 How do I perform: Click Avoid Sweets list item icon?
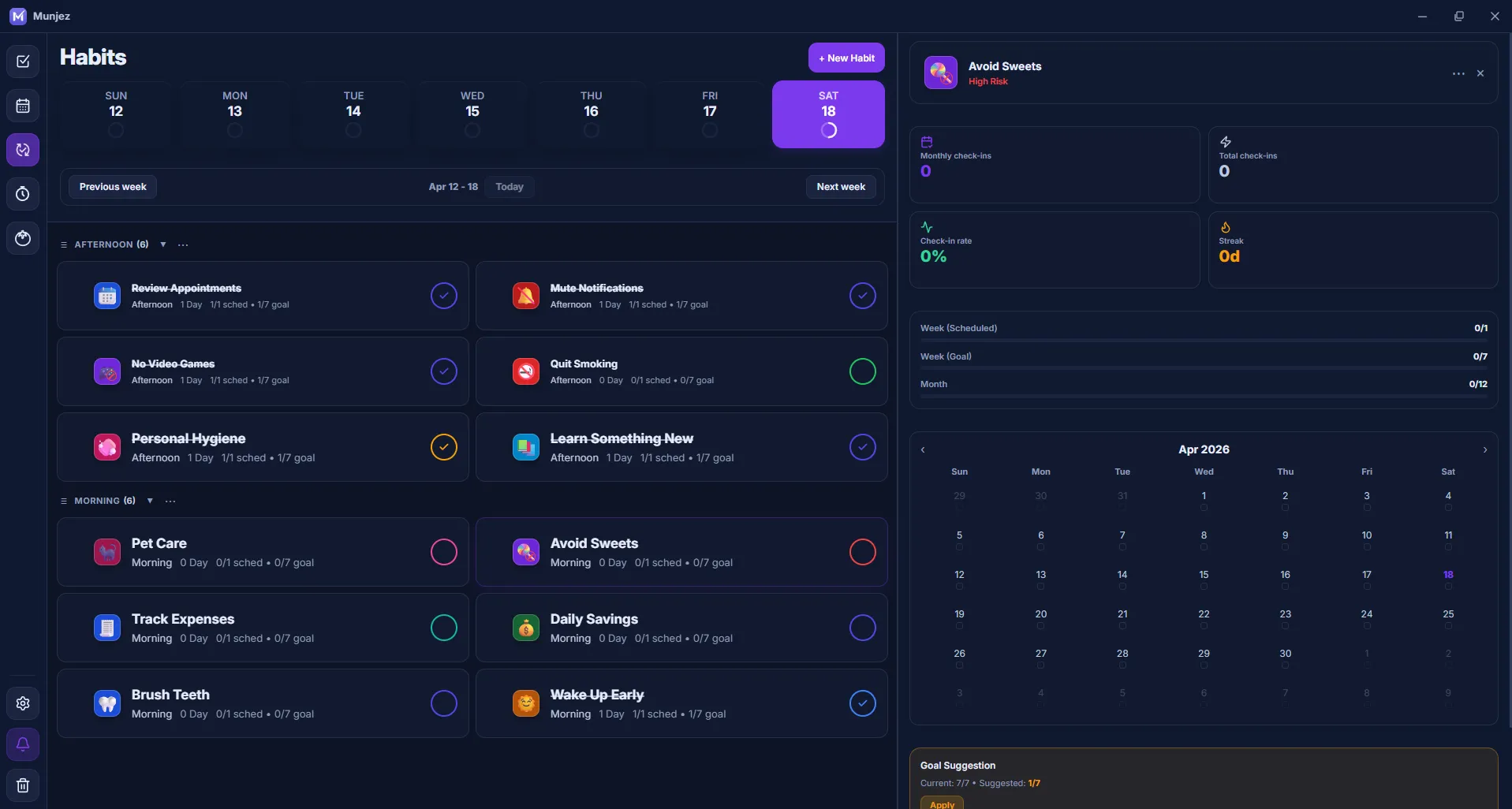pyautogui.click(x=526, y=552)
